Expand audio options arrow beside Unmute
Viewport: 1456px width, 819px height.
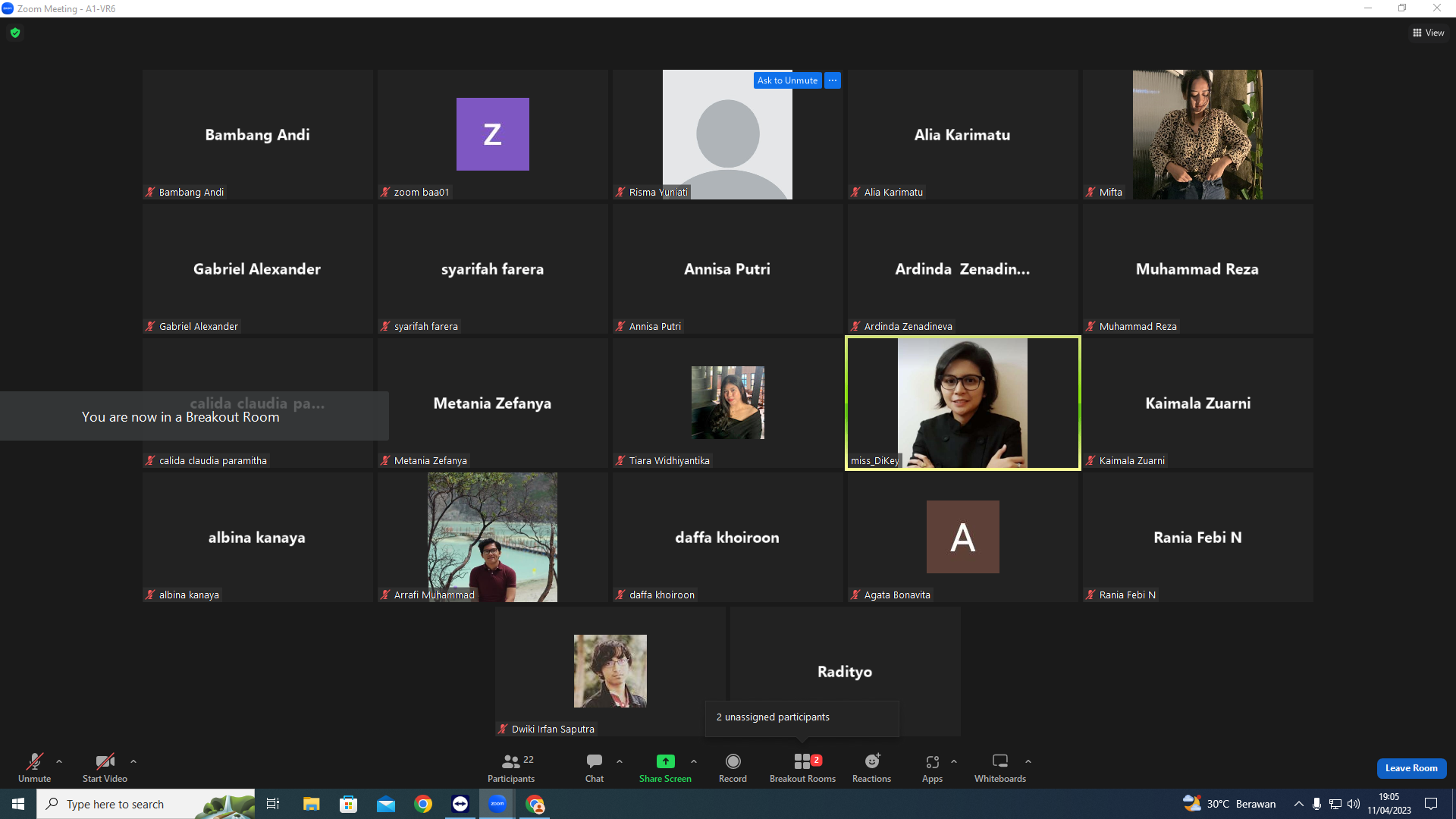click(x=59, y=761)
